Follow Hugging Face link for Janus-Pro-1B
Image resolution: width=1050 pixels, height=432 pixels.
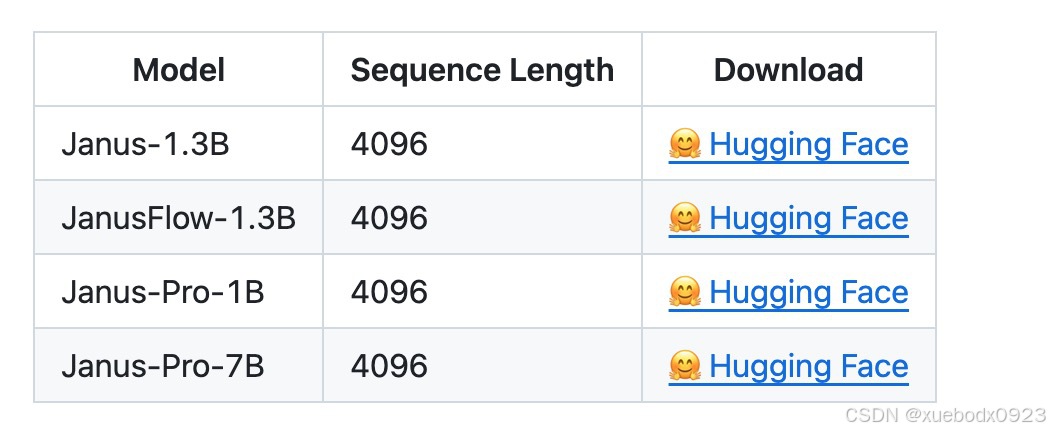[808, 292]
